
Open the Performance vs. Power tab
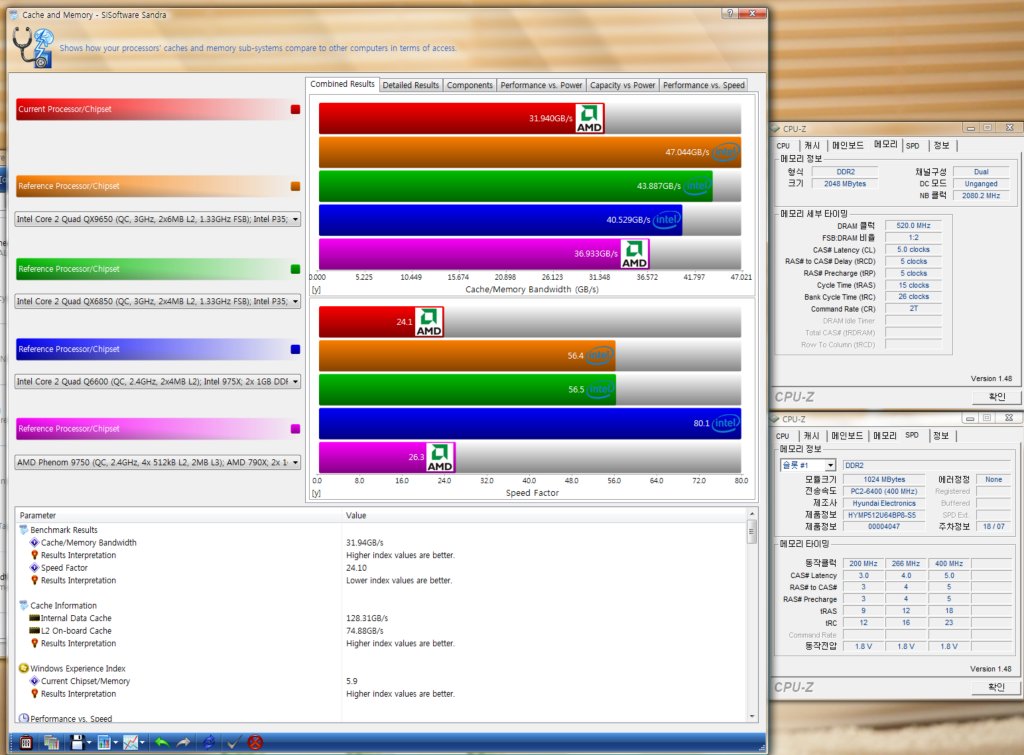541,86
